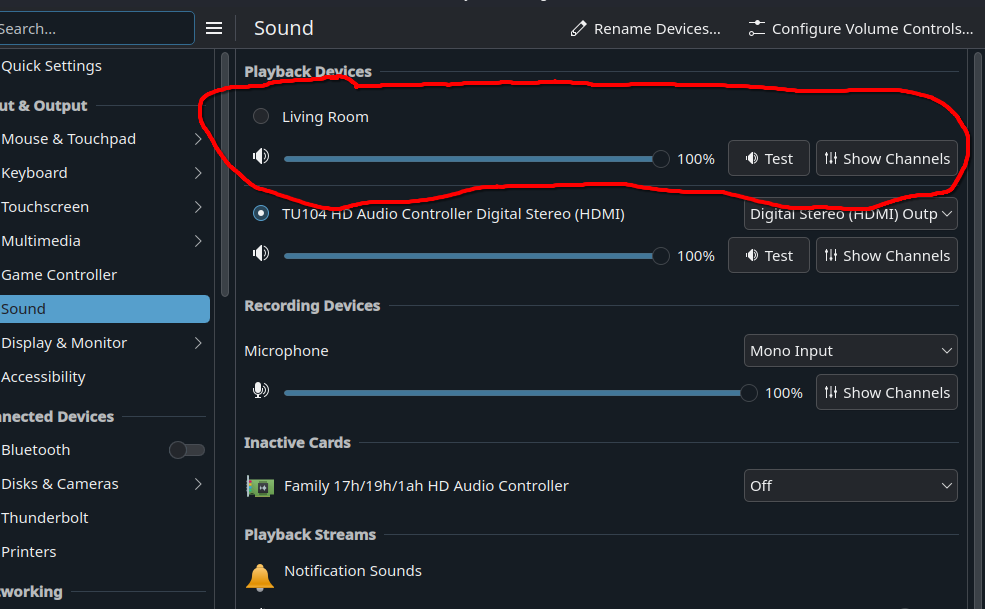Click the Sound page vertical scrollbar
The width and height of the screenshot is (985, 609).
point(977,330)
